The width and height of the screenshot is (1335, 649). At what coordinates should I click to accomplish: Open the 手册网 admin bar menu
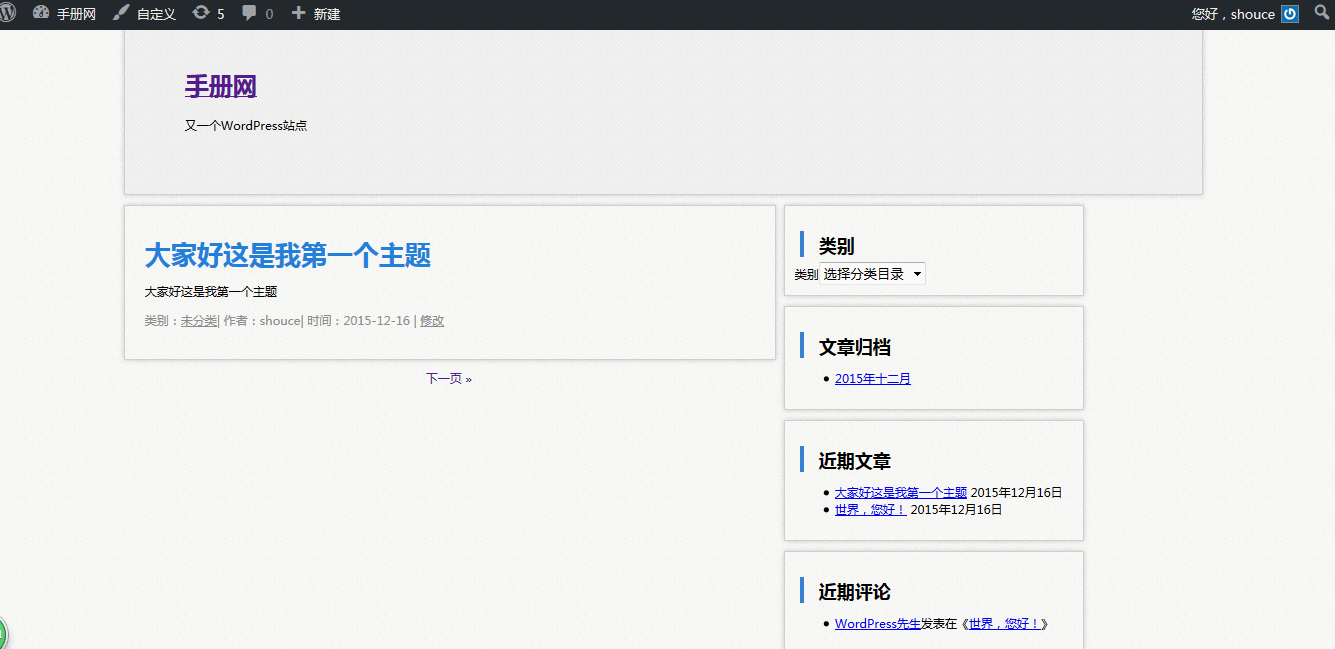pyautogui.click(x=76, y=14)
